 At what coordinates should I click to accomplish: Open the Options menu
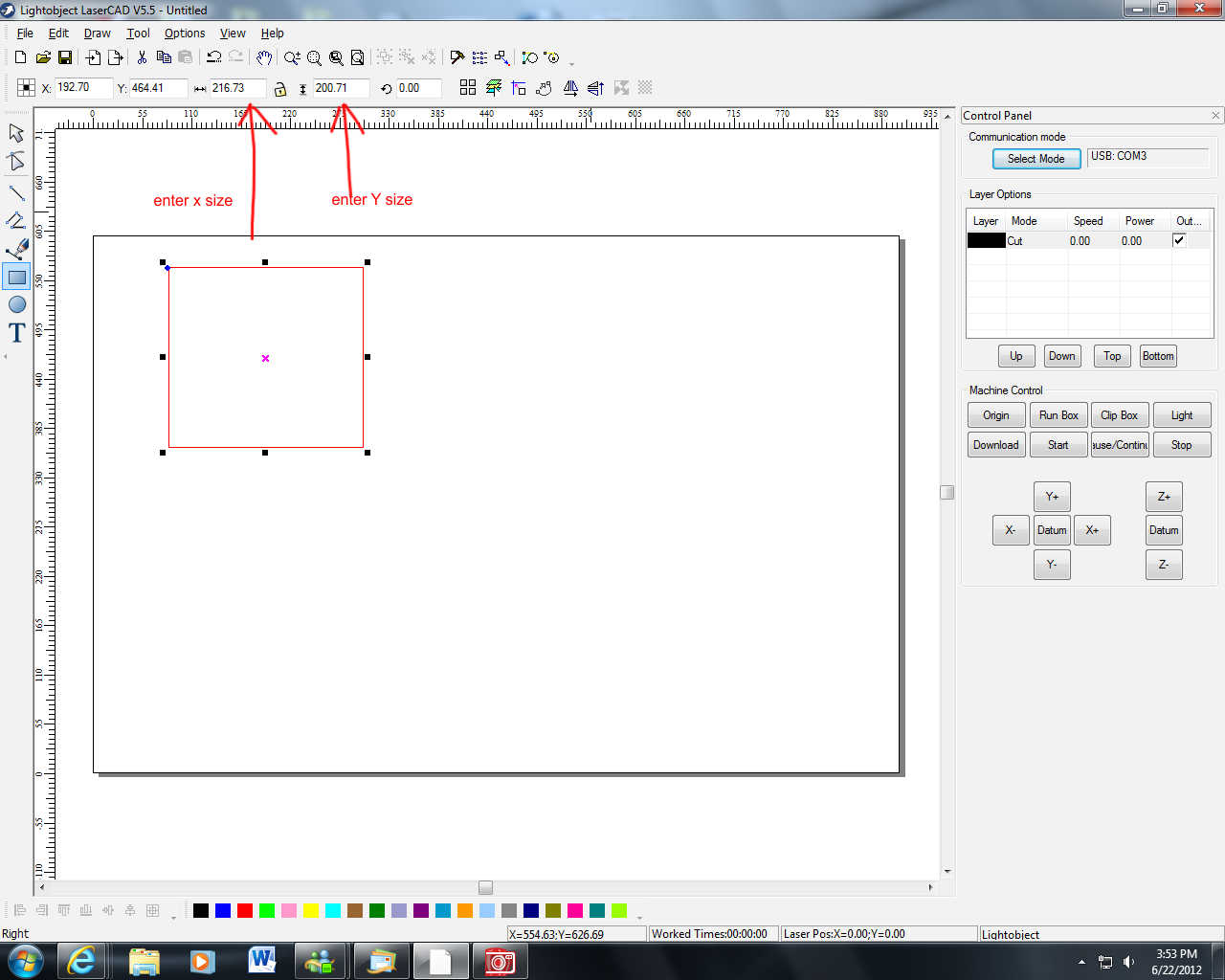click(x=184, y=33)
